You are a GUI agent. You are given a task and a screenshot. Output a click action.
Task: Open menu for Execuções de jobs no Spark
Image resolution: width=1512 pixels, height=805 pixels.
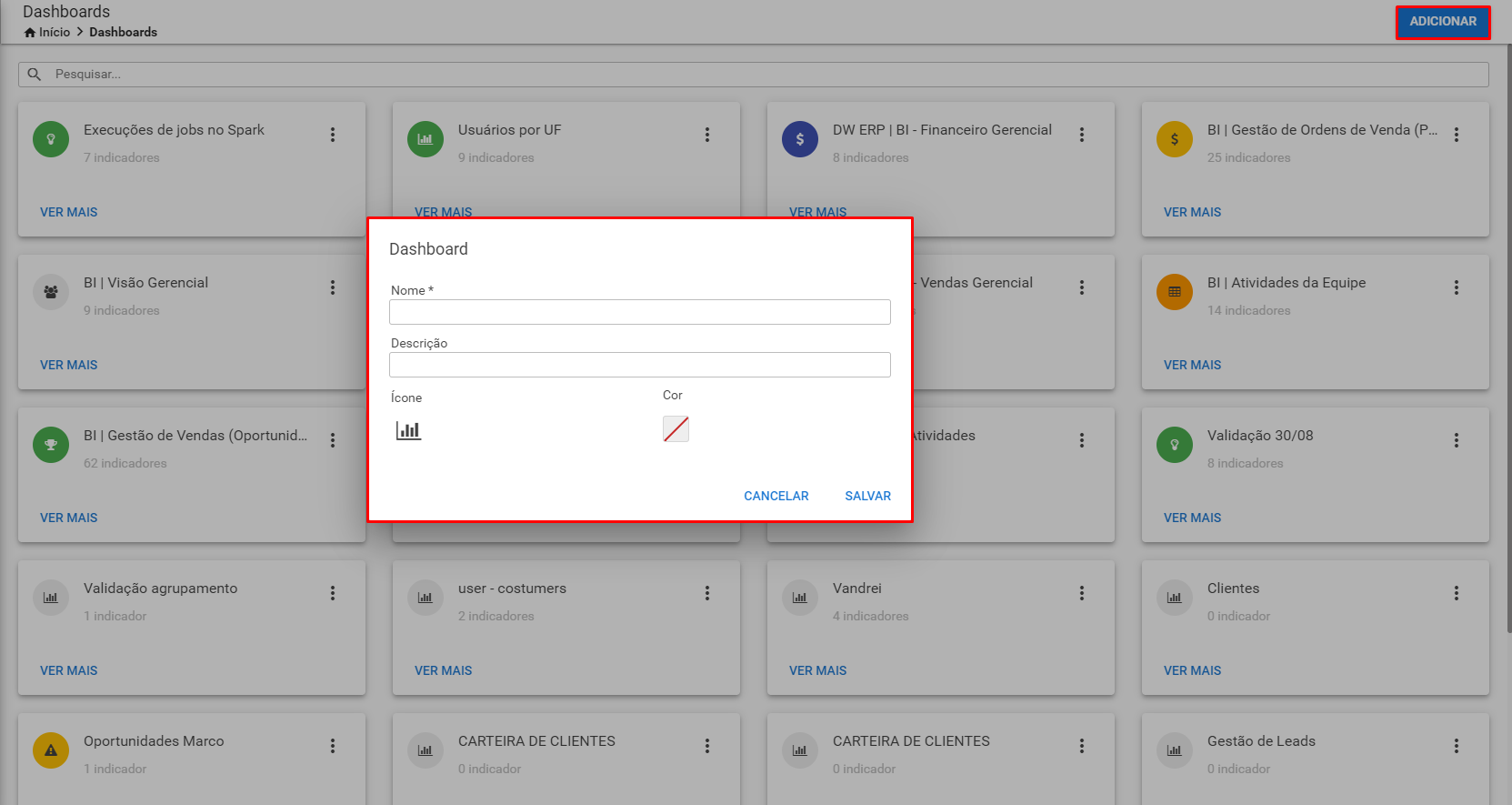[x=333, y=135]
